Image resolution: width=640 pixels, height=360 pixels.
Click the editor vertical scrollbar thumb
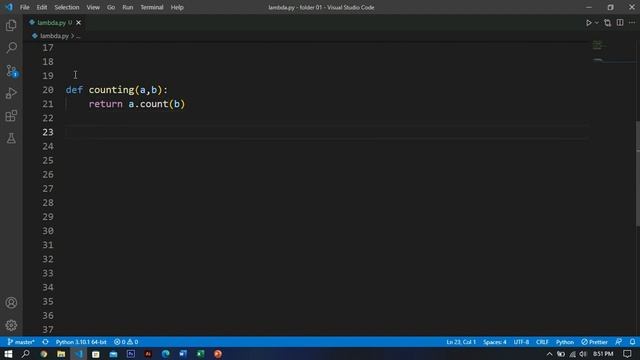click(x=638, y=173)
